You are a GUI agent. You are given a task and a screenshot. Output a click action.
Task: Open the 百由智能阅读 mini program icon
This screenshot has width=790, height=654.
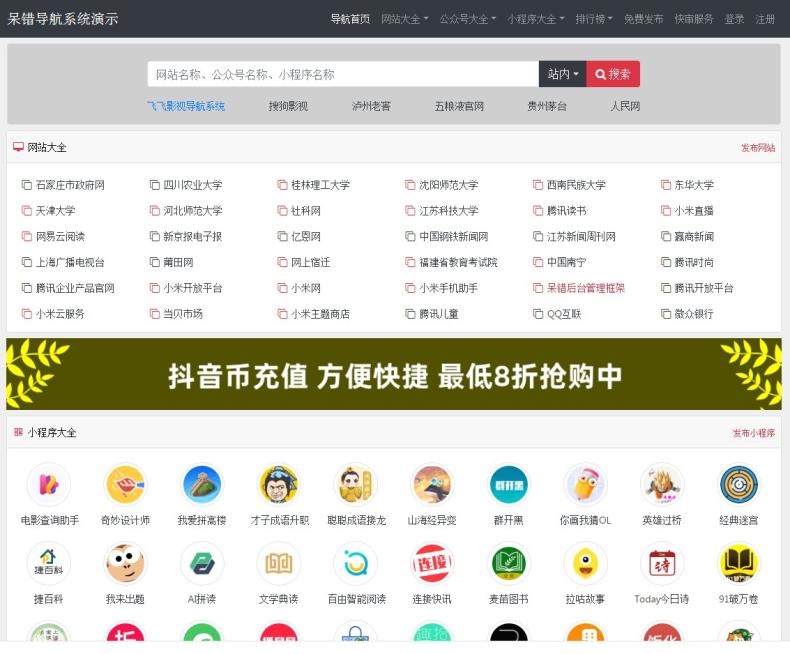point(356,563)
